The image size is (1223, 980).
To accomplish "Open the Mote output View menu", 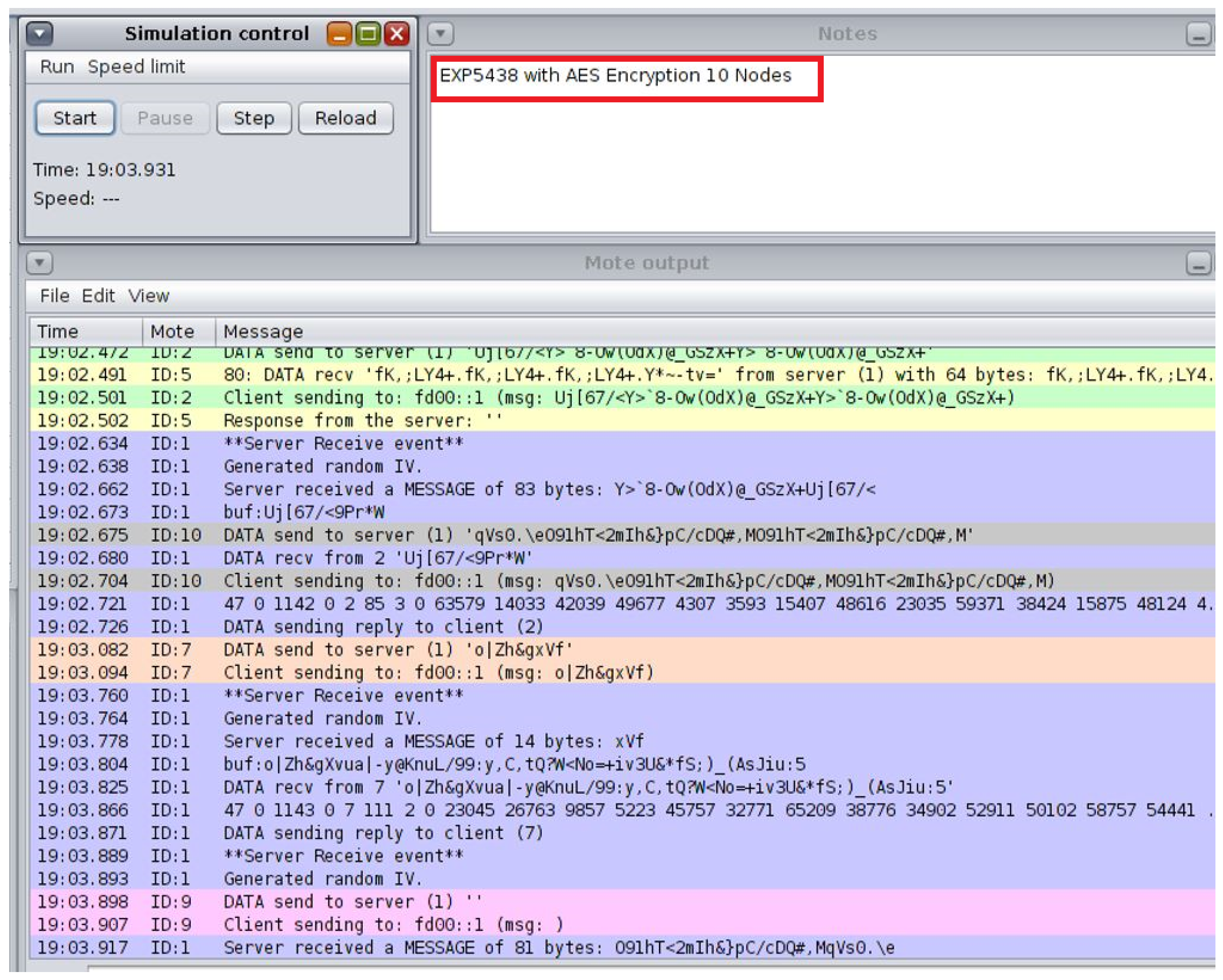I will (148, 296).
